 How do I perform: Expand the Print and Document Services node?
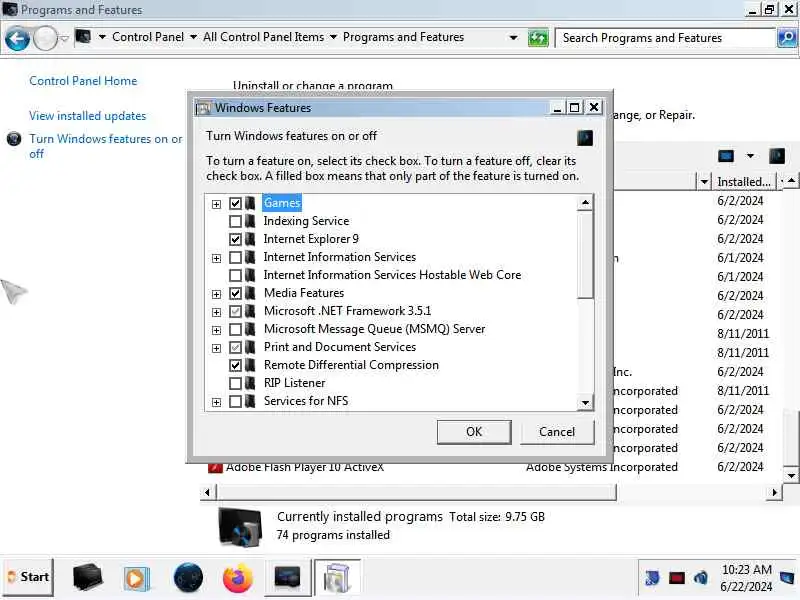(x=216, y=348)
